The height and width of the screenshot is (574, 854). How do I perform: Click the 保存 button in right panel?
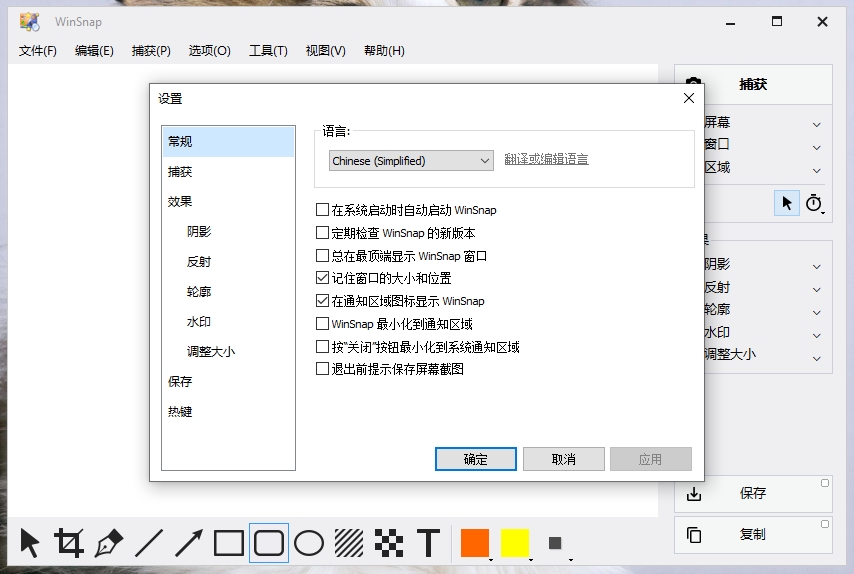tap(753, 493)
